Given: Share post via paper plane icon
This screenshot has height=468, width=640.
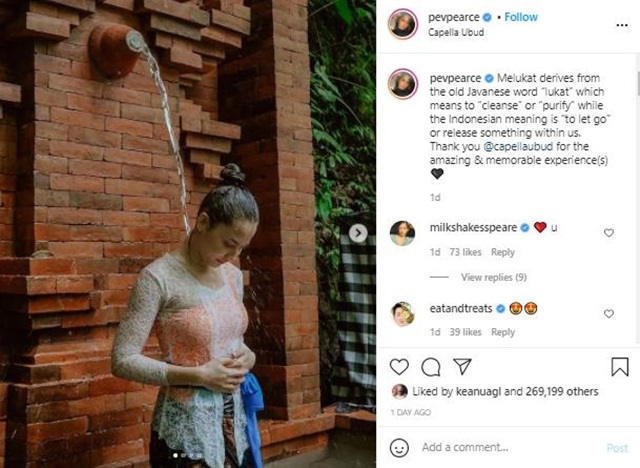Looking at the screenshot, I should click(462, 366).
